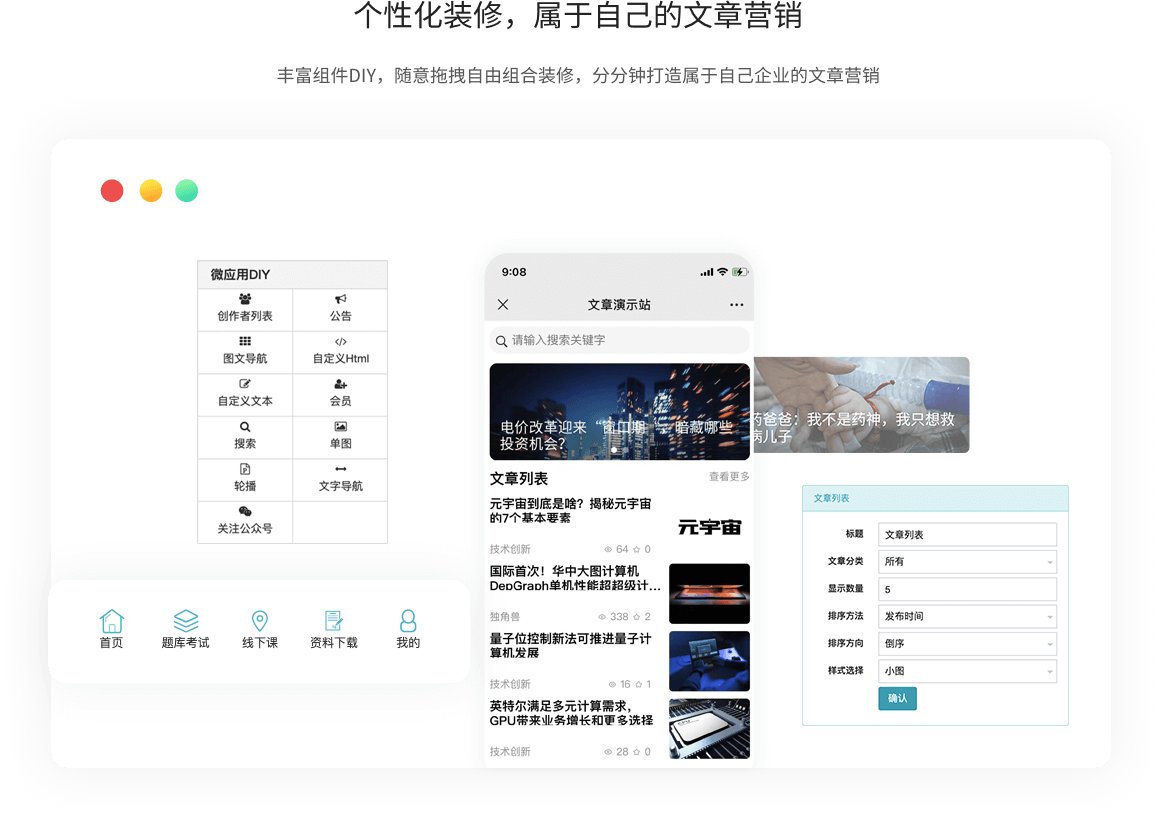Image resolution: width=1159 pixels, height=816 pixels.
Task: Click the 查看更多 link
Action: [x=729, y=477]
